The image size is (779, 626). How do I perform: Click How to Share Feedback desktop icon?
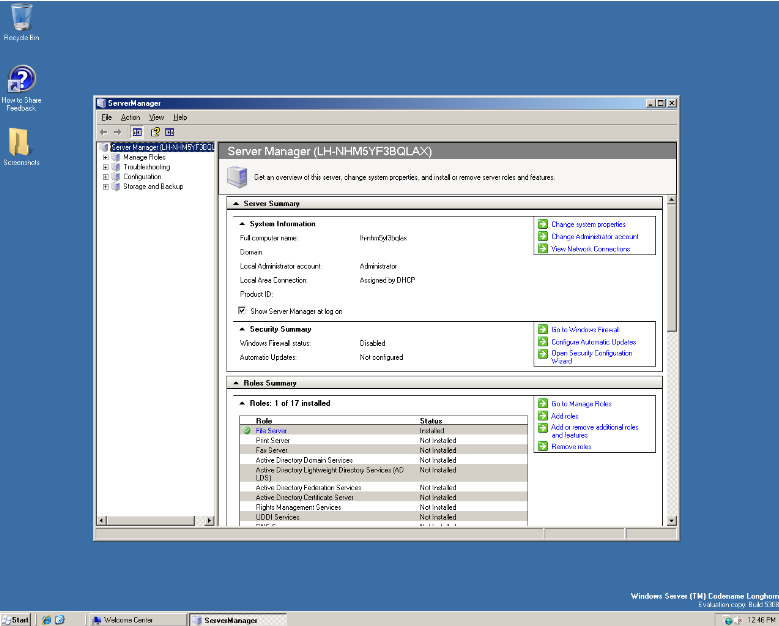[x=22, y=78]
